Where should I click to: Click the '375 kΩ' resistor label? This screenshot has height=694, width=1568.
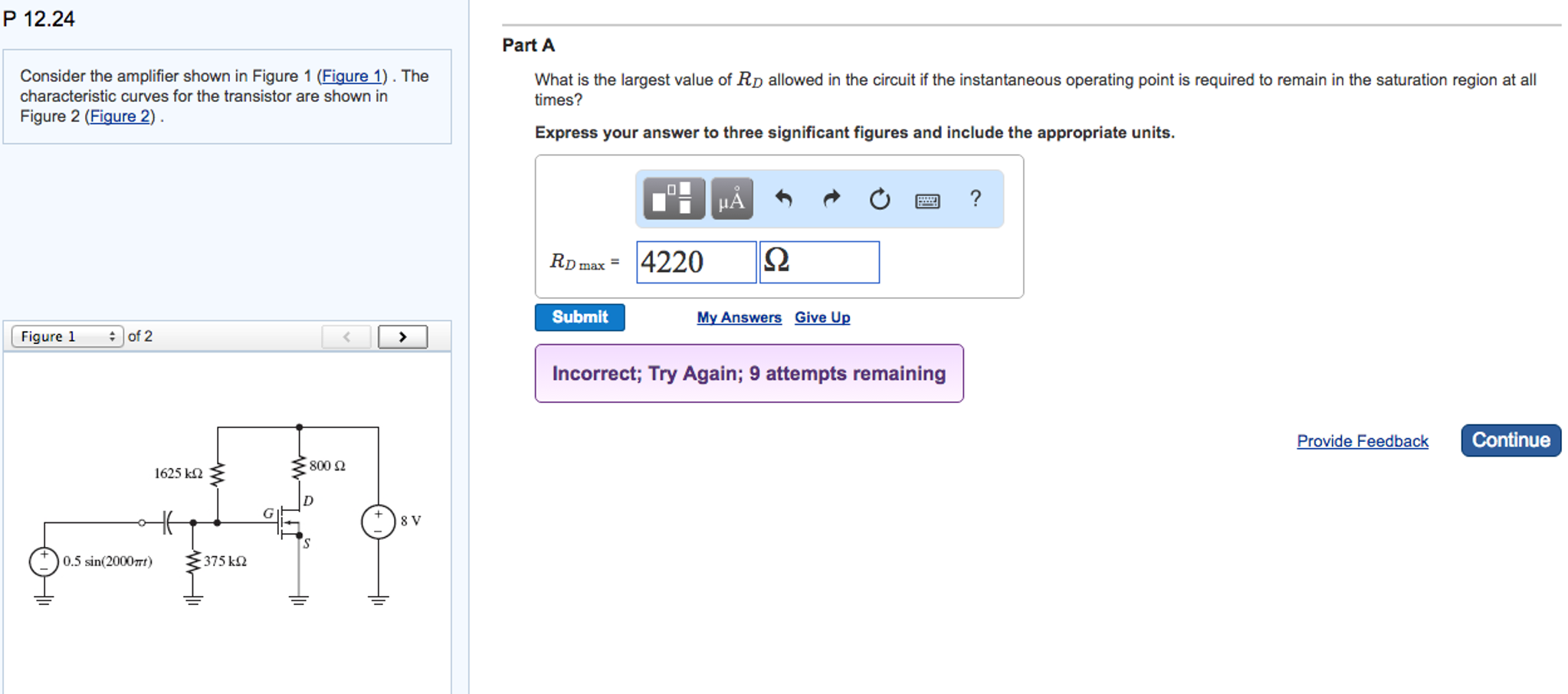(225, 561)
